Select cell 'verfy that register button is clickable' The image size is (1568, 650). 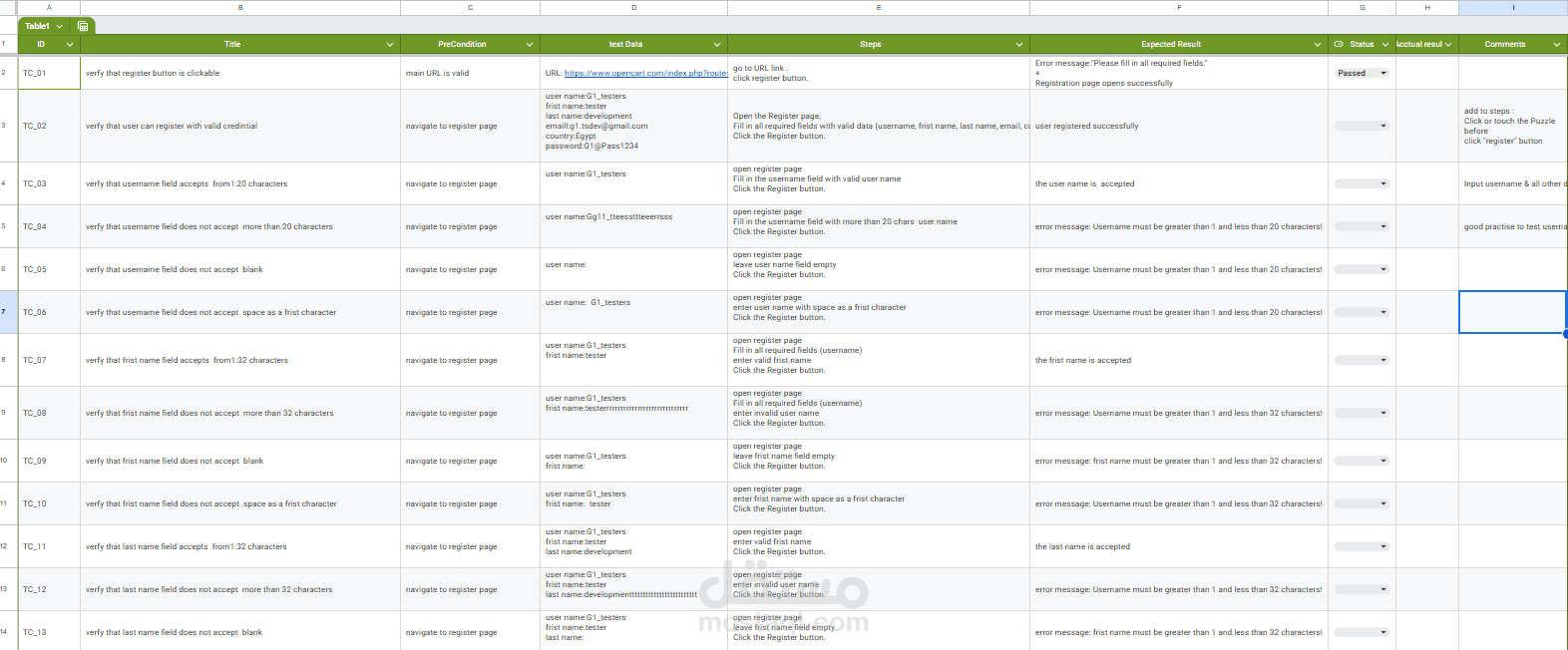240,73
